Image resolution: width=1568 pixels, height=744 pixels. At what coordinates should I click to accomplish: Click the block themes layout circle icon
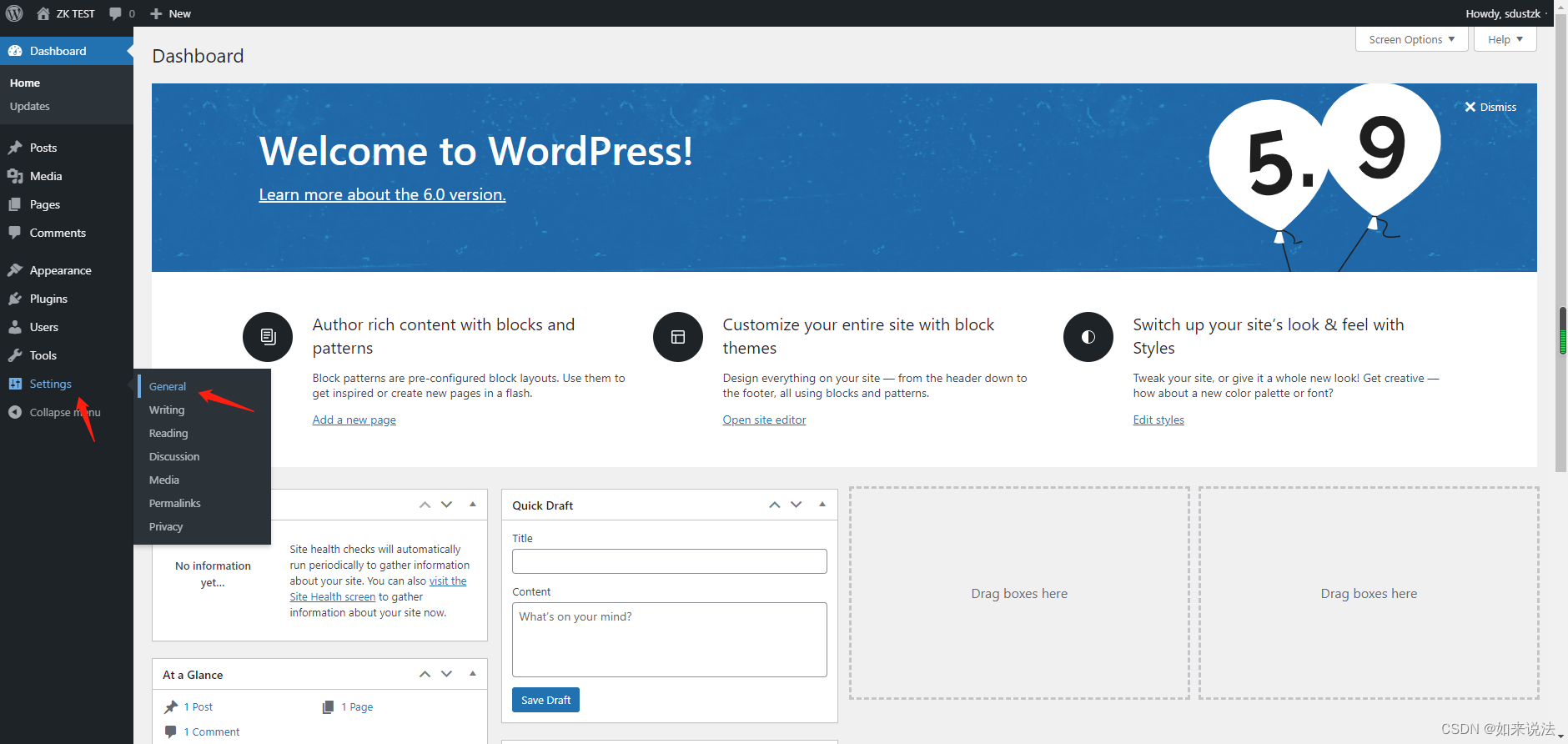[678, 337]
